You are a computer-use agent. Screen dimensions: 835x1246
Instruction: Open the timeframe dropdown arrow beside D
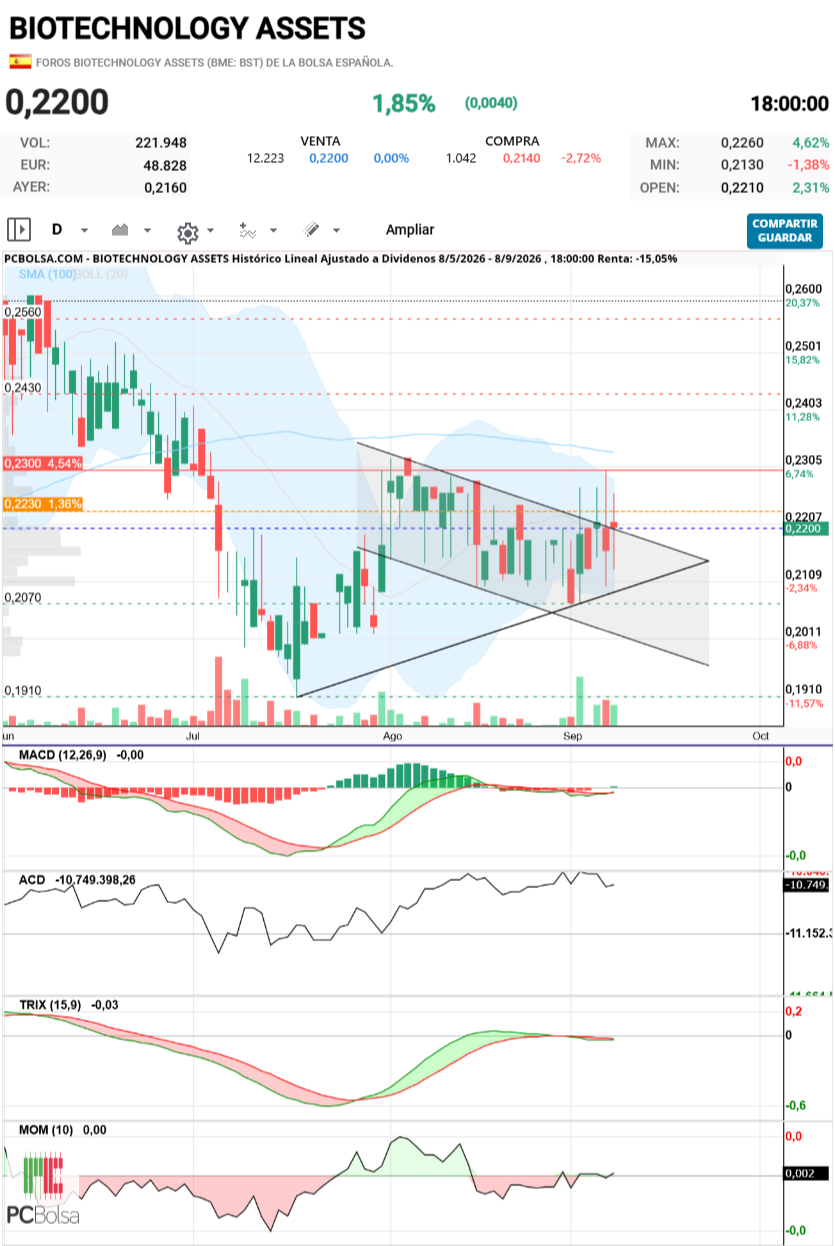tap(84, 231)
